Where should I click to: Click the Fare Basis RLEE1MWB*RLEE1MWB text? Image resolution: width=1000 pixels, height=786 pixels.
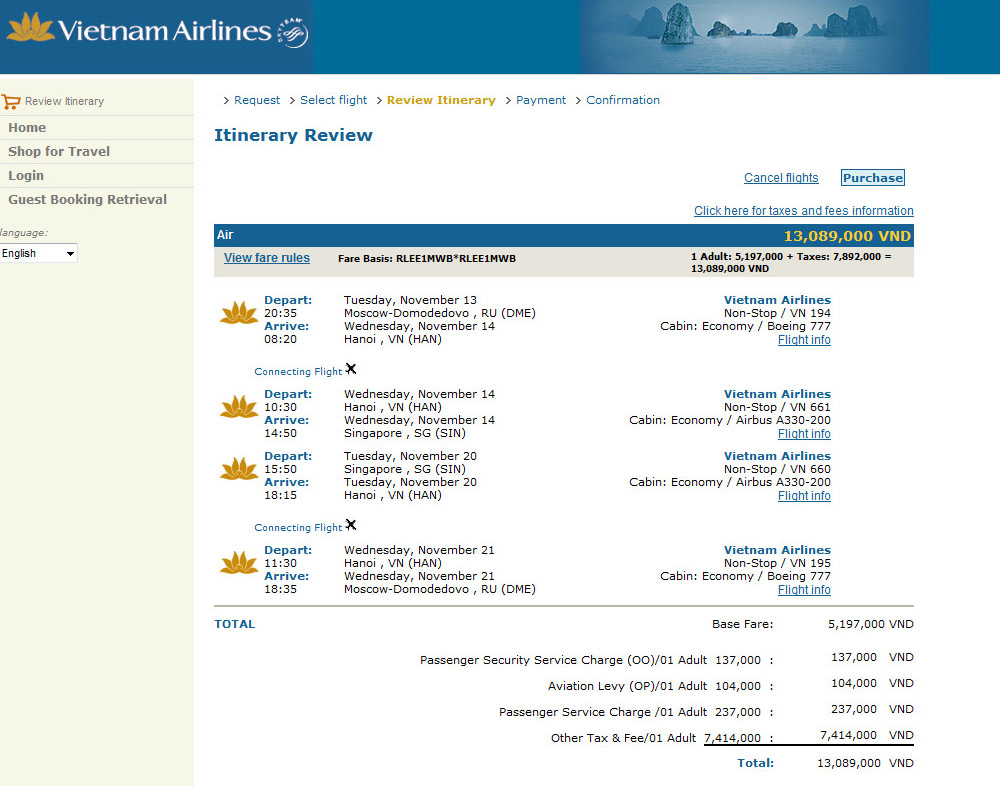pyautogui.click(x=427, y=258)
